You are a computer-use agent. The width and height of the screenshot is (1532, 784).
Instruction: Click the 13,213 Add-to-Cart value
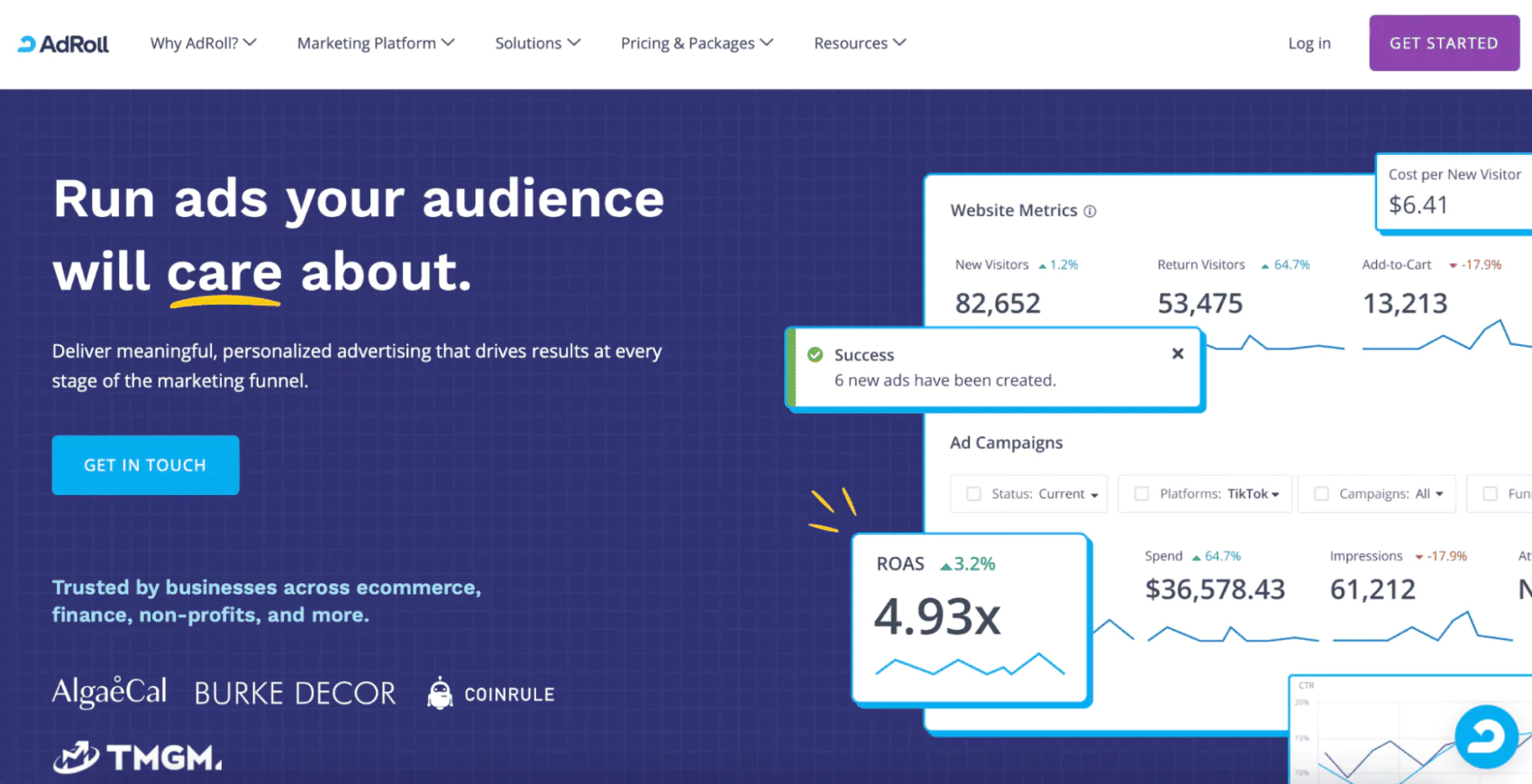coord(1404,304)
